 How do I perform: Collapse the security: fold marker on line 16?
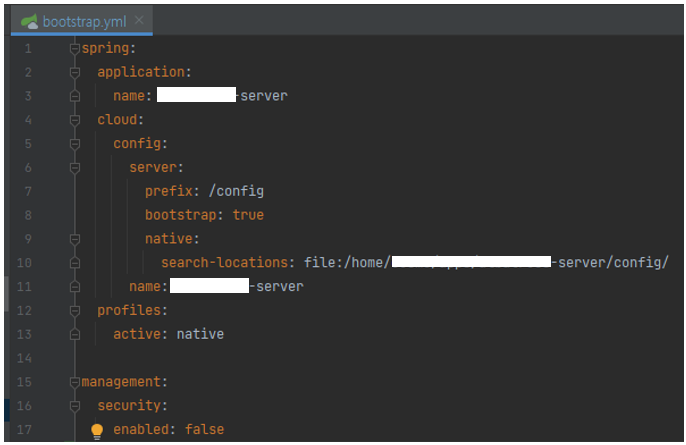(x=75, y=406)
